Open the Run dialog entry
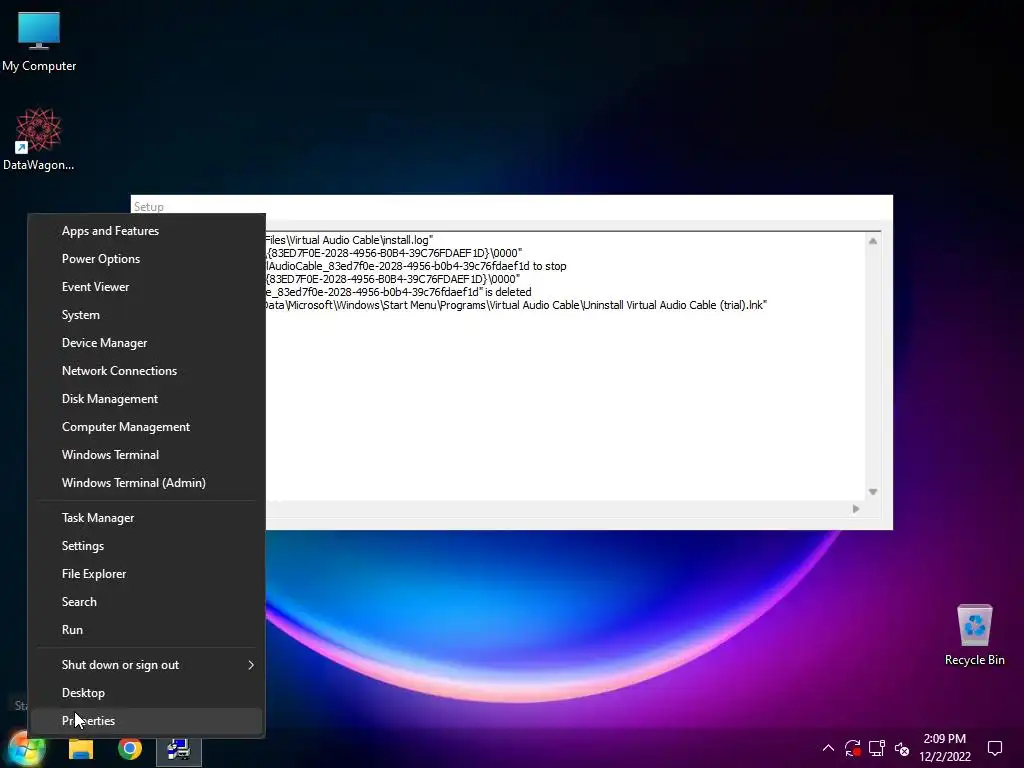Screen dimensions: 1024x768 click(146, 630)
